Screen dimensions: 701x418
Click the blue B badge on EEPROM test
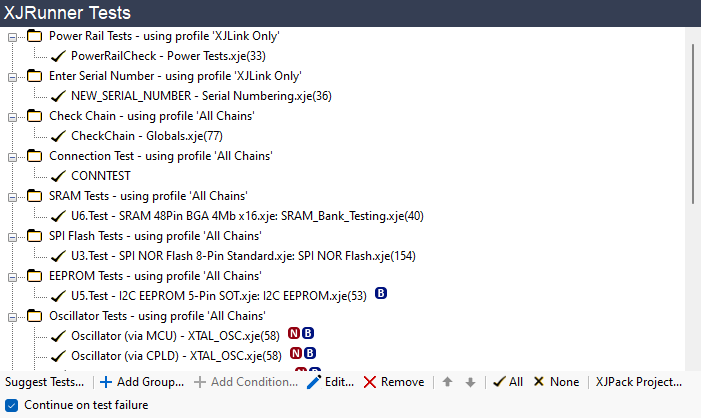point(381,294)
